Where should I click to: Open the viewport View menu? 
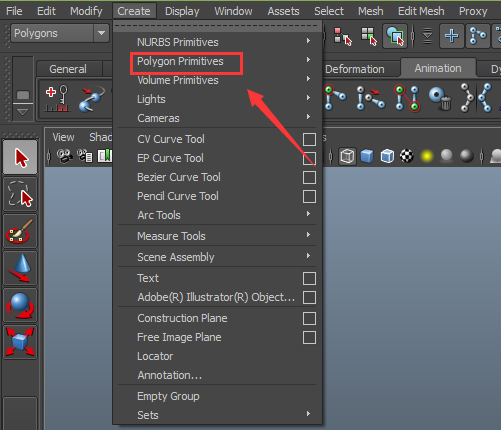pos(63,137)
